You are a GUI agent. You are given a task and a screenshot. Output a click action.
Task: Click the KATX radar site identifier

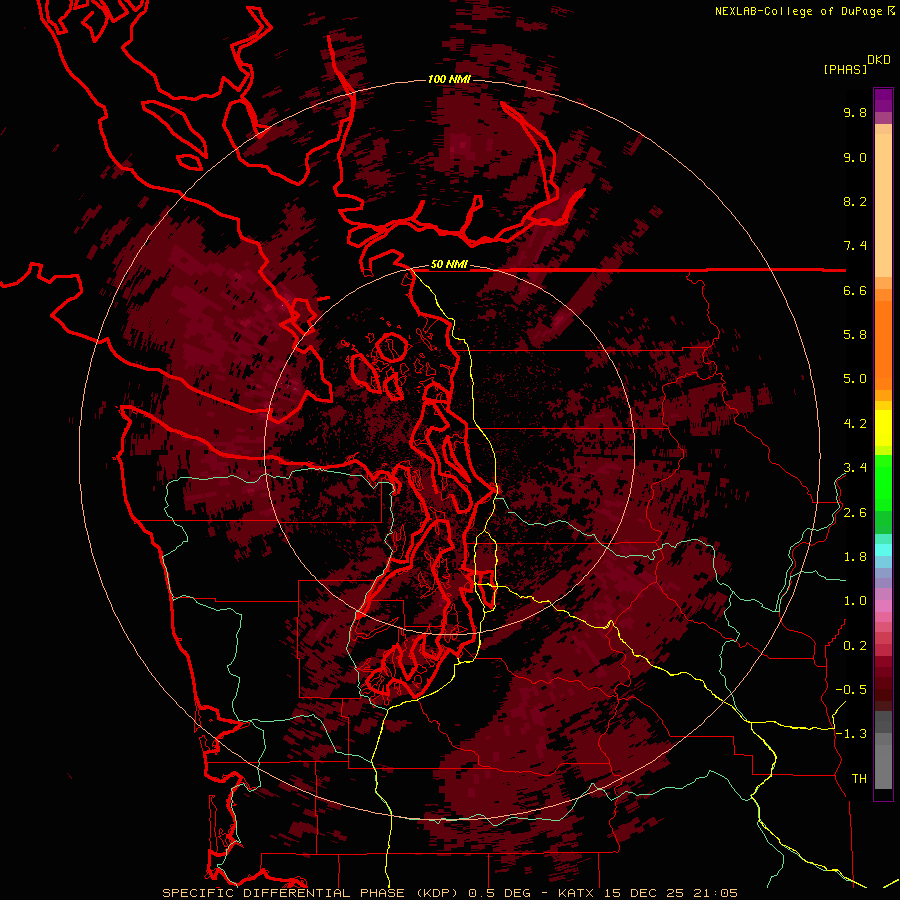[577, 893]
